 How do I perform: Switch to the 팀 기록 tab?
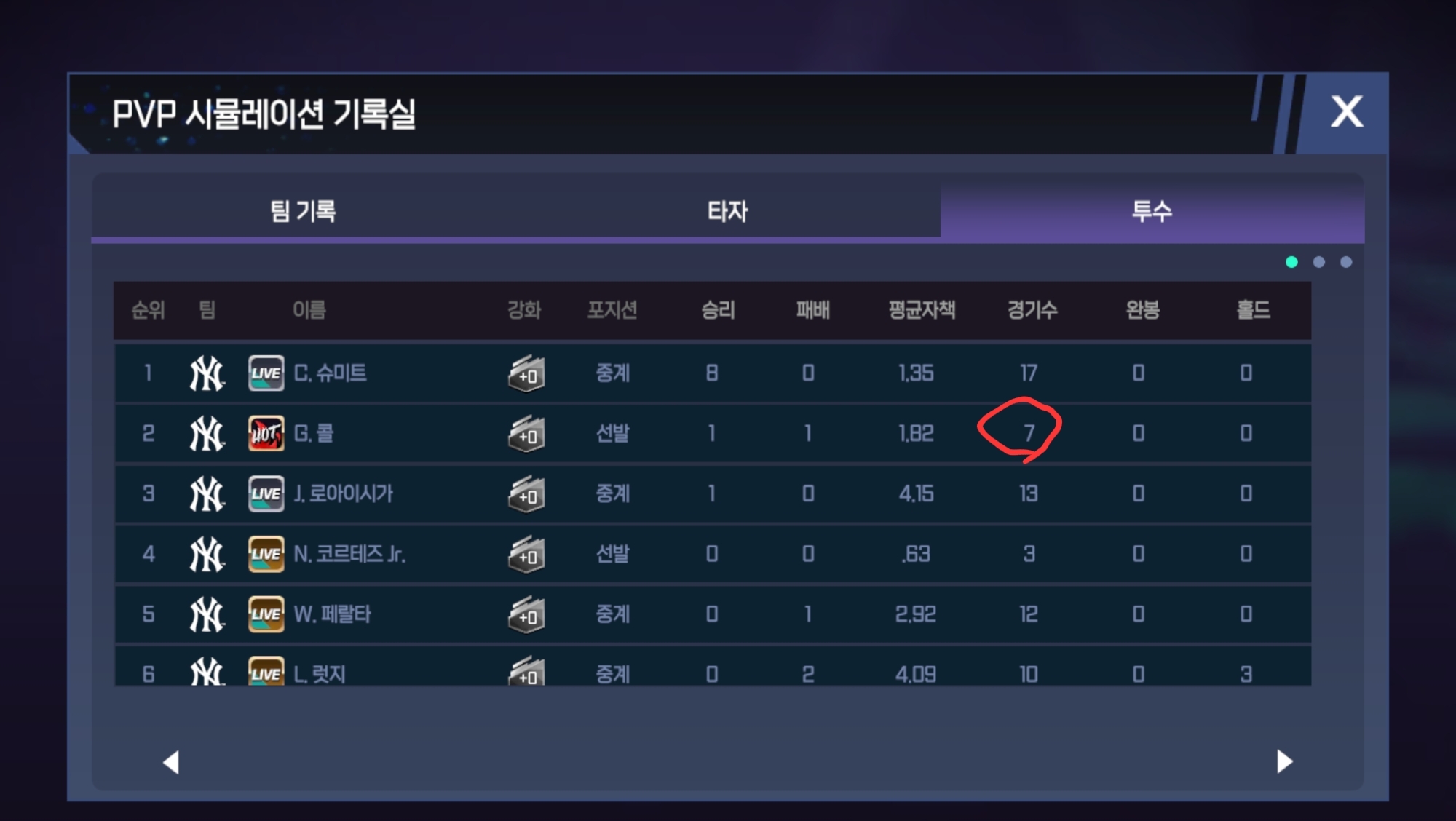pos(304,211)
